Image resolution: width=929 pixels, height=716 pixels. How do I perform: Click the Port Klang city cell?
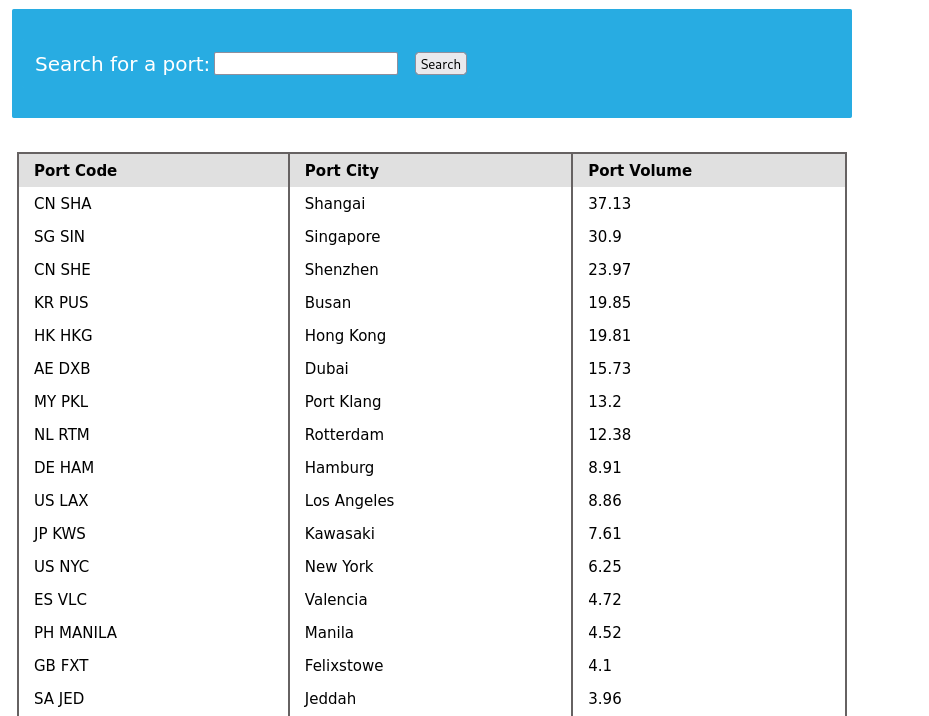point(343,402)
